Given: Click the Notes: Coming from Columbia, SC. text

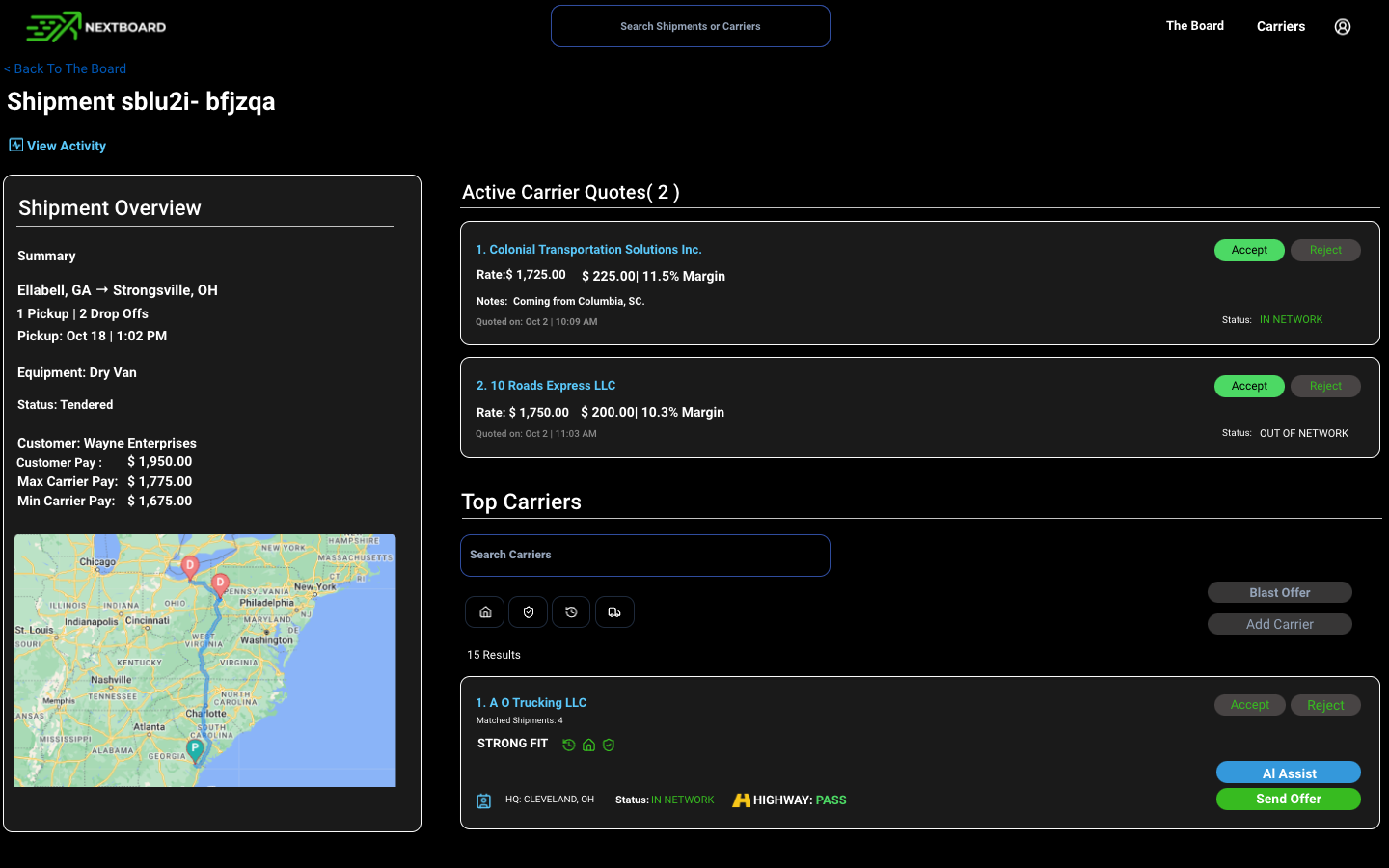Looking at the screenshot, I should tap(560, 301).
